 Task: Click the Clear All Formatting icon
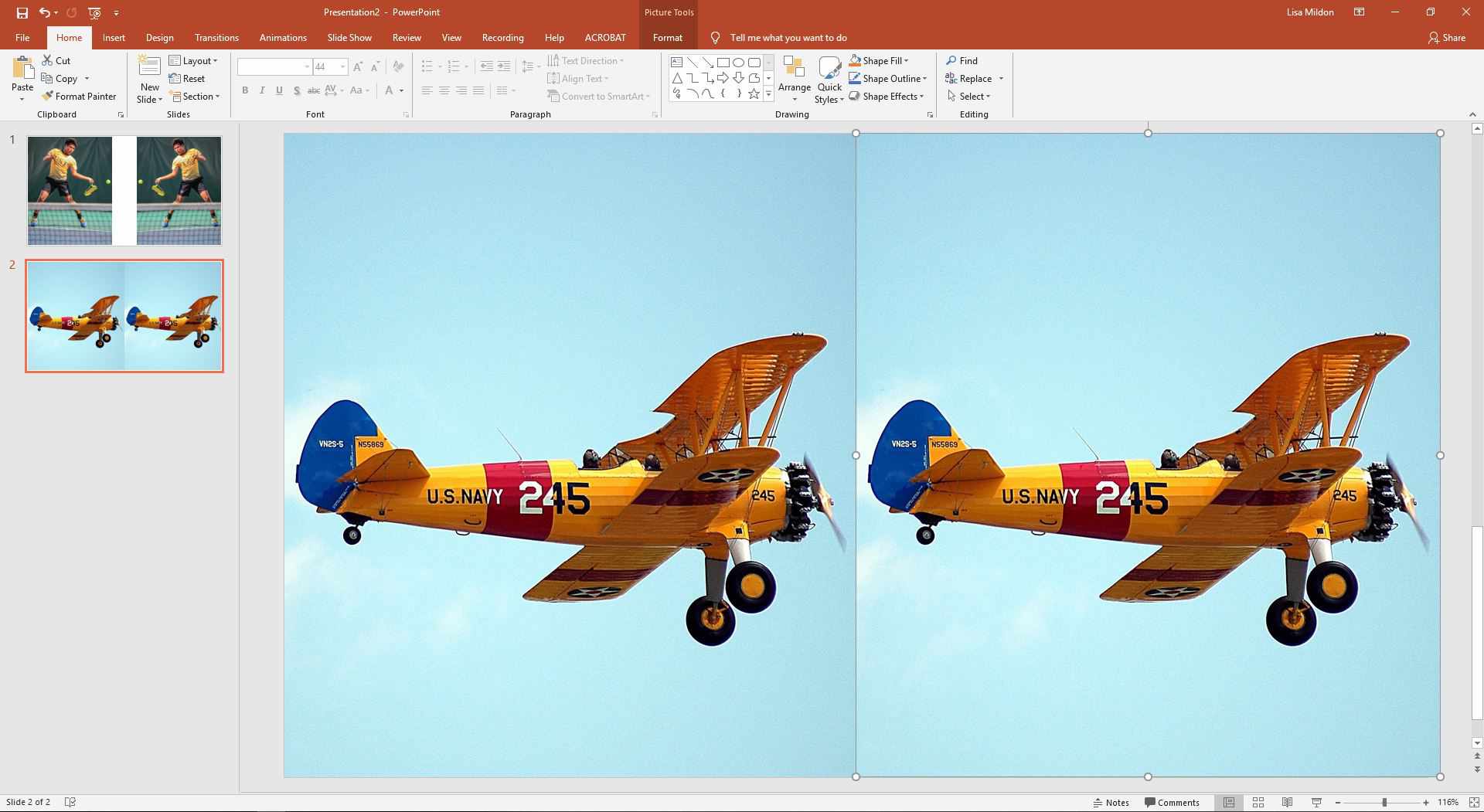[398, 67]
